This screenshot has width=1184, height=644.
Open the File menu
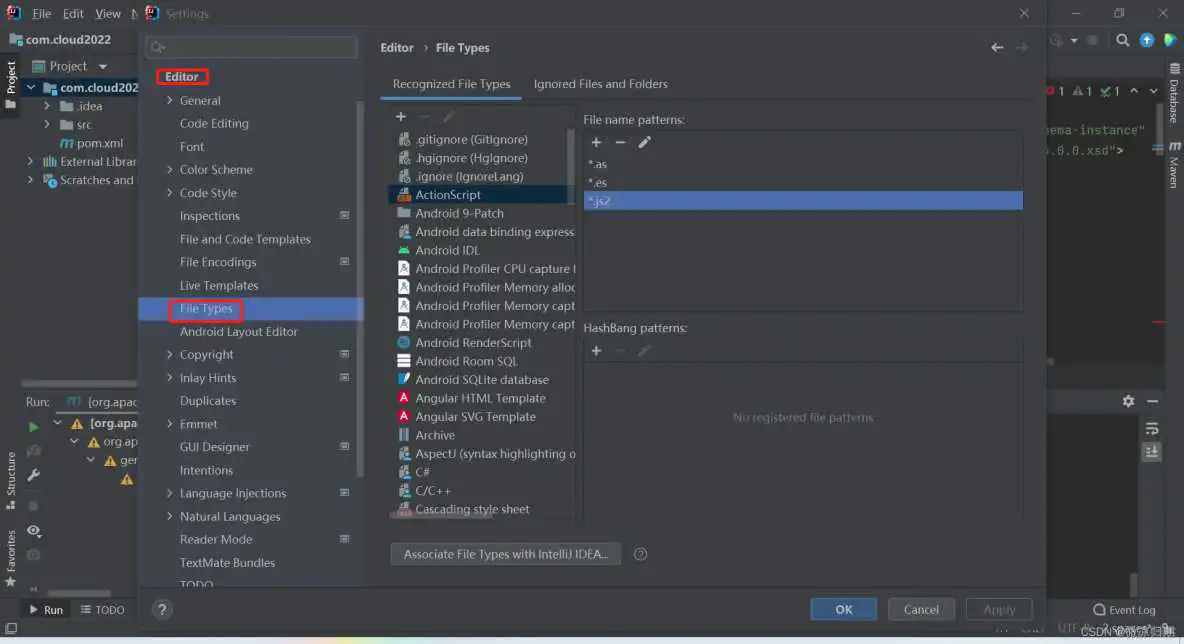point(41,14)
